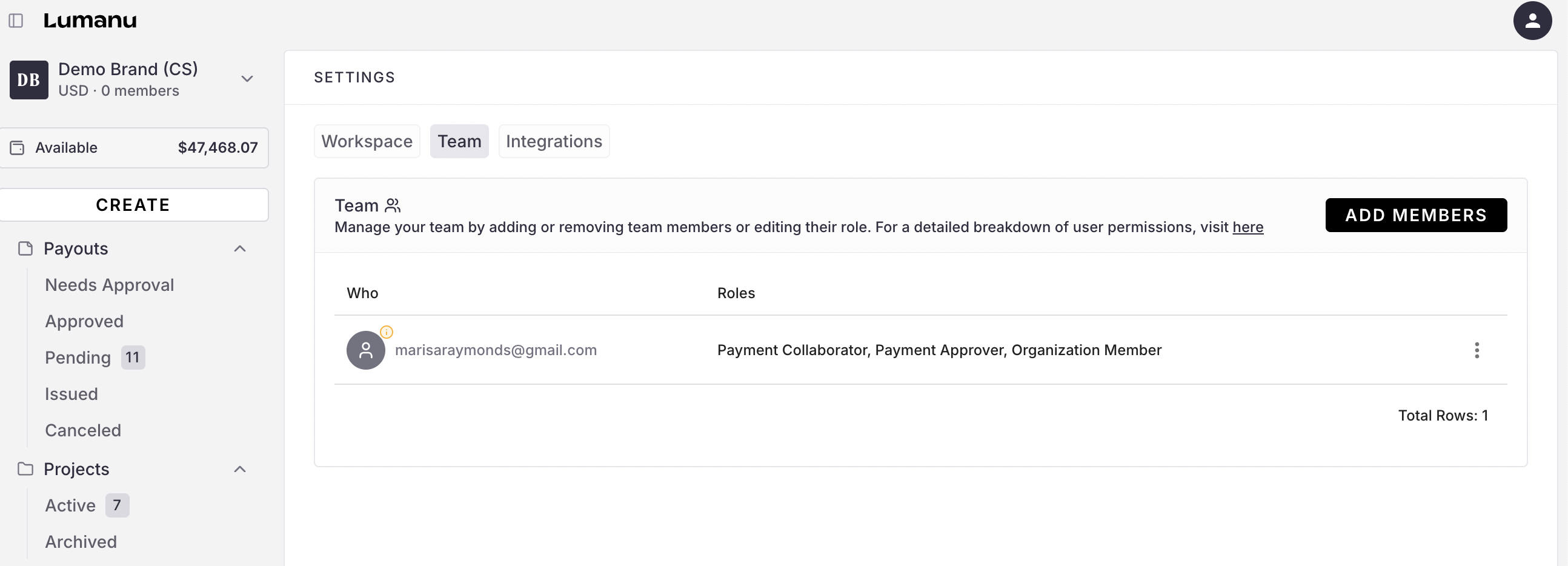This screenshot has width=1568, height=566.
Task: Expand the Demo Brand workspace switcher
Action: point(247,79)
